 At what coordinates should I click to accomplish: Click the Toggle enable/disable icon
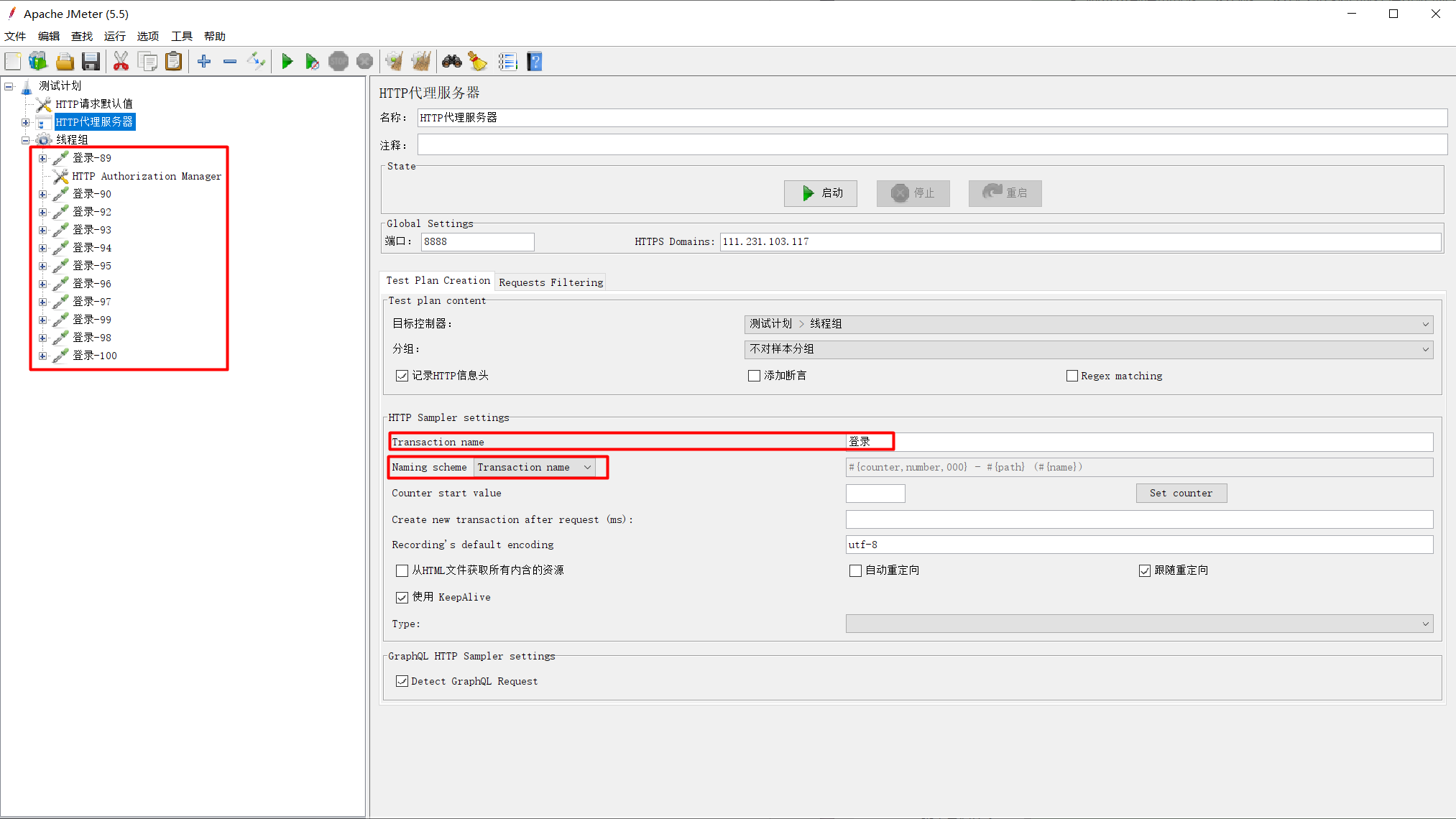coord(256,62)
